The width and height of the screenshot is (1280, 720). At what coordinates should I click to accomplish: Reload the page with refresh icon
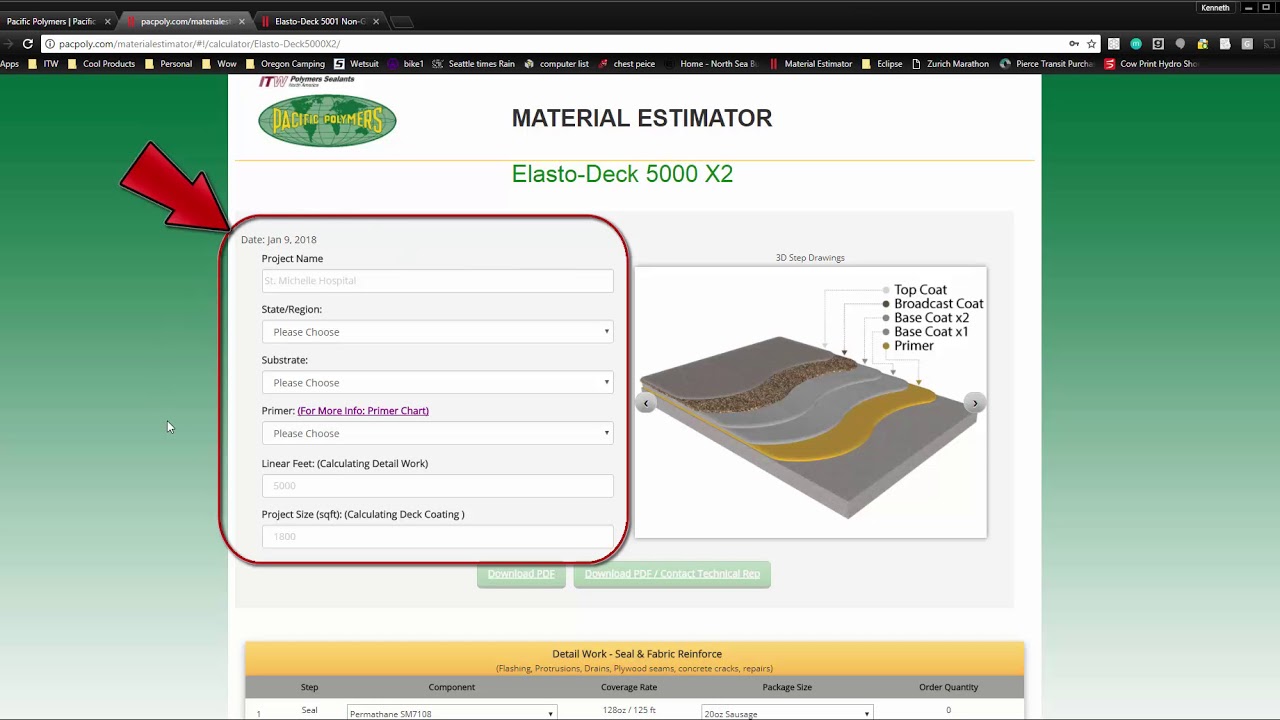[x=28, y=44]
